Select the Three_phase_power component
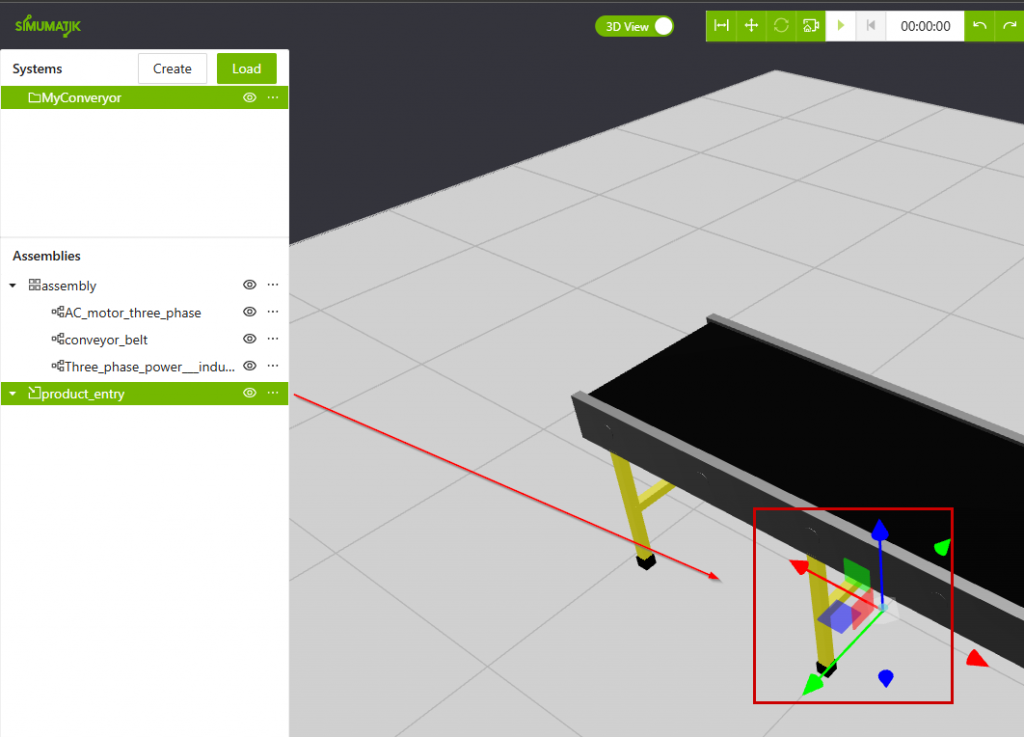 150,367
